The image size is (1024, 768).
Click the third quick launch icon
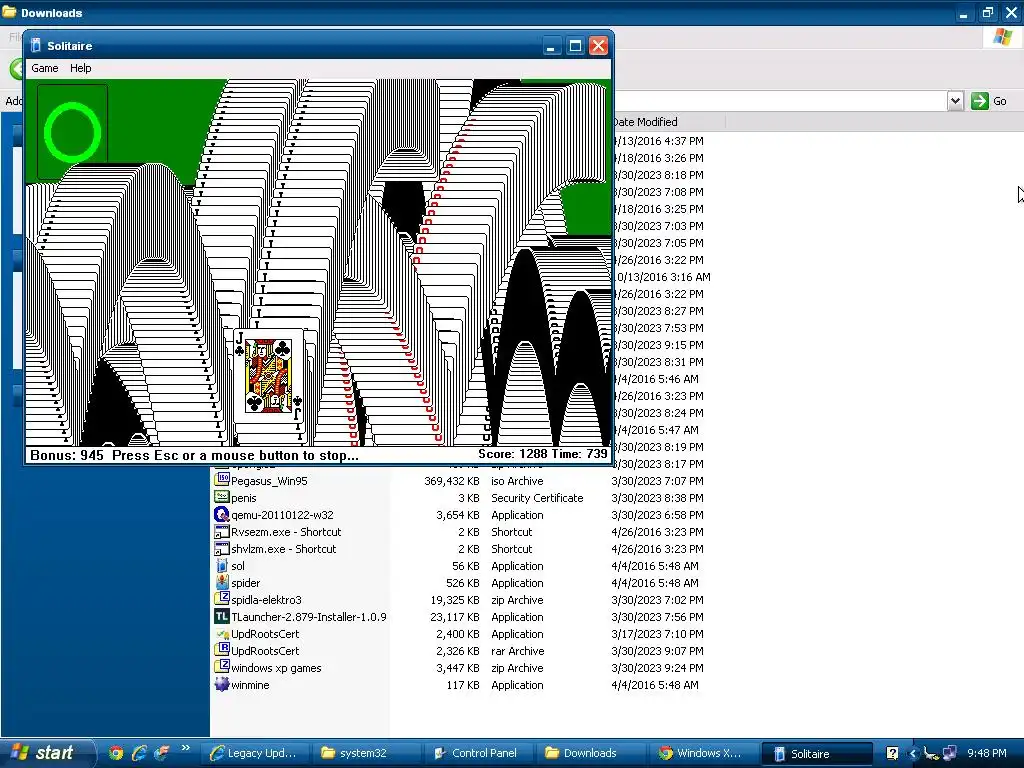(x=161, y=753)
